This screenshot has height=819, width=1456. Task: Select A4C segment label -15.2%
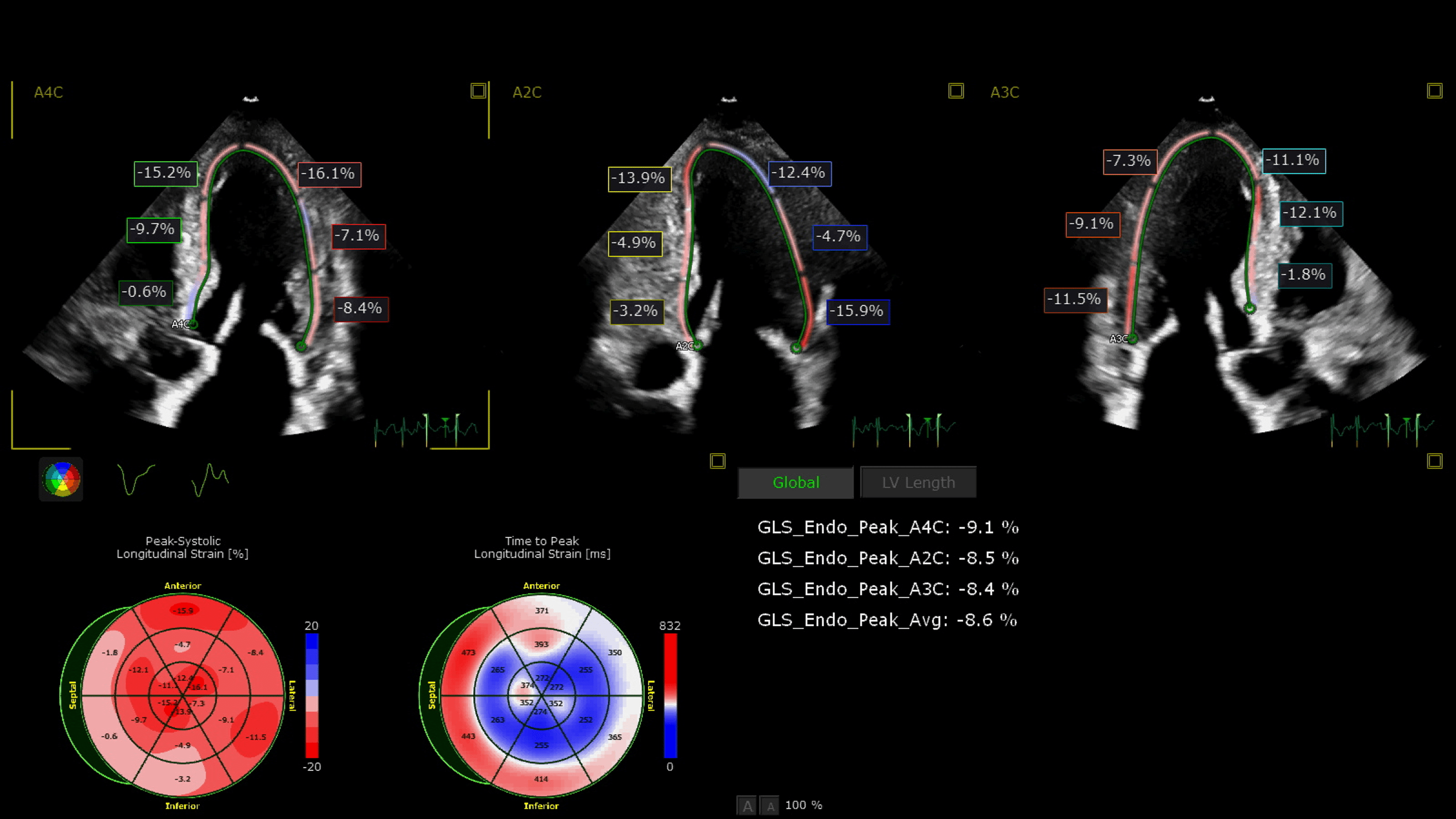pyautogui.click(x=165, y=174)
